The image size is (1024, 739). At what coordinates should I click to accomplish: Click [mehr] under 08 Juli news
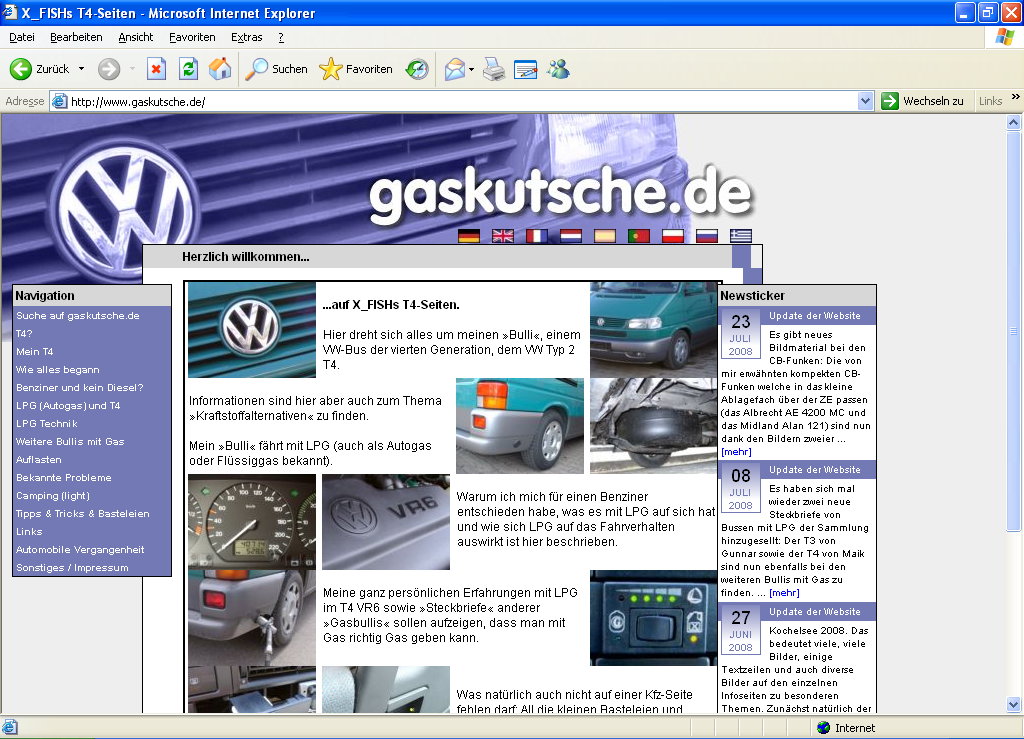(784, 593)
